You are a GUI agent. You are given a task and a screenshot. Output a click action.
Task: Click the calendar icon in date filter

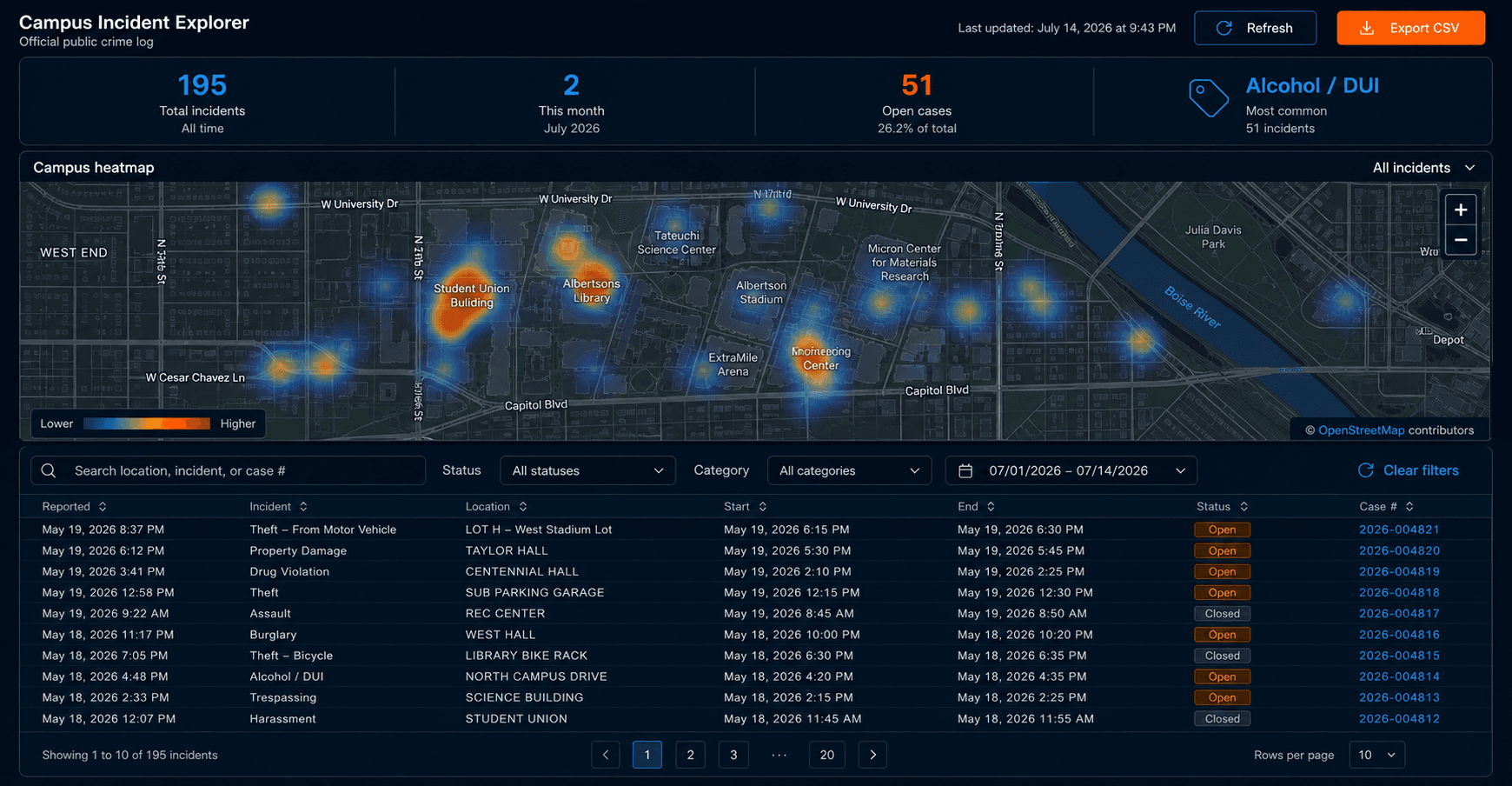(965, 470)
